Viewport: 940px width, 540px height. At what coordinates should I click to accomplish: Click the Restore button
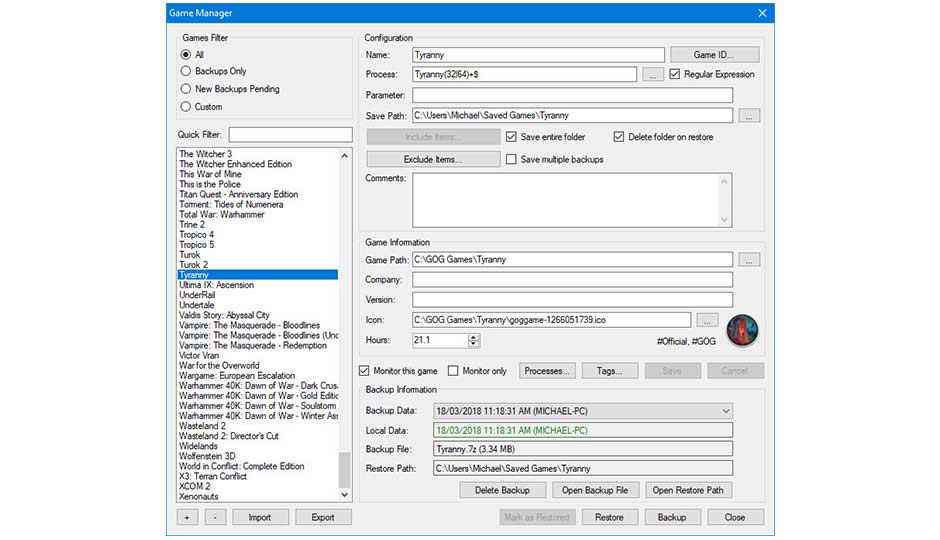(610, 517)
